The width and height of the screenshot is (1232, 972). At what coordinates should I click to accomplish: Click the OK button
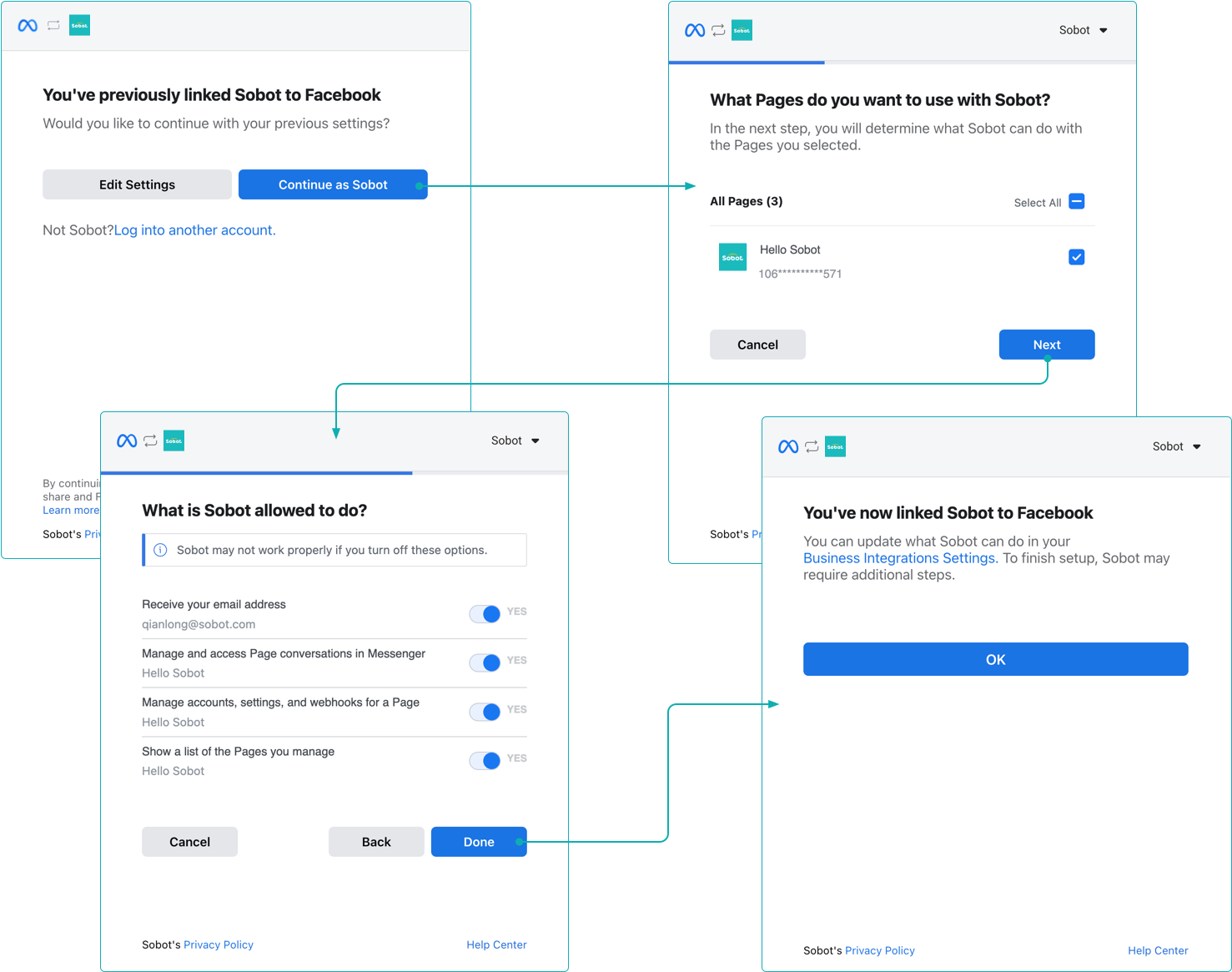click(x=995, y=659)
